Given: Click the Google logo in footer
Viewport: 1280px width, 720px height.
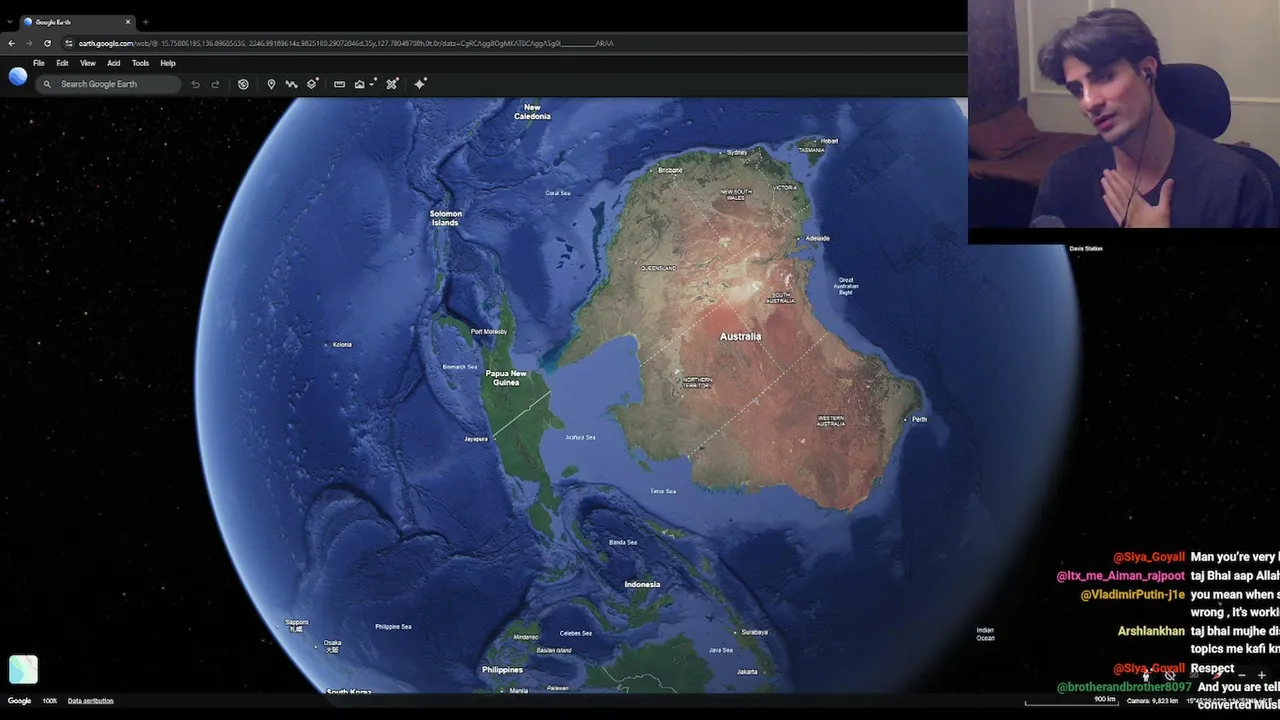Looking at the screenshot, I should [x=19, y=701].
